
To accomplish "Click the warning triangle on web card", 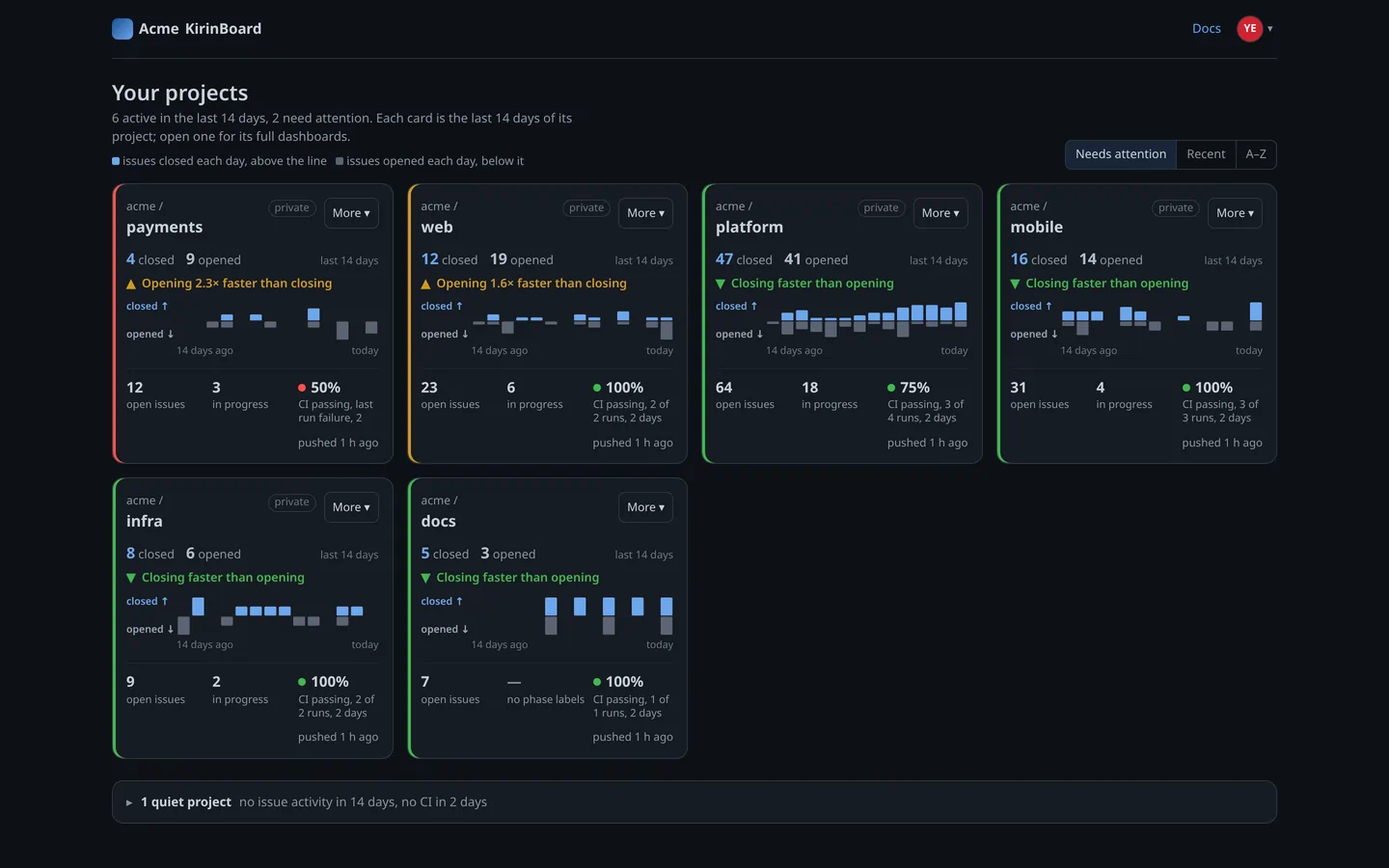I will tap(425, 285).
